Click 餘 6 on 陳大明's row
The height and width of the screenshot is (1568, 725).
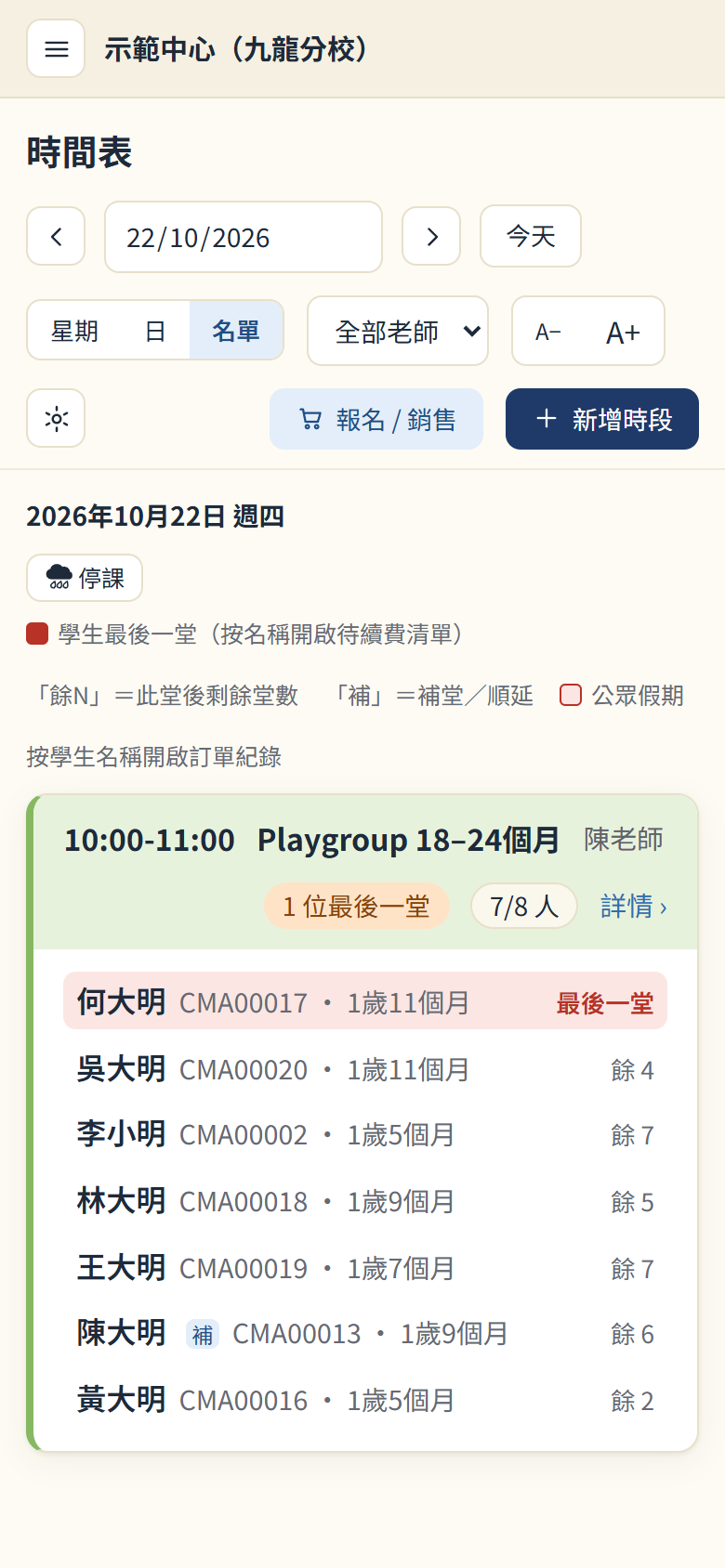pyautogui.click(x=632, y=1334)
